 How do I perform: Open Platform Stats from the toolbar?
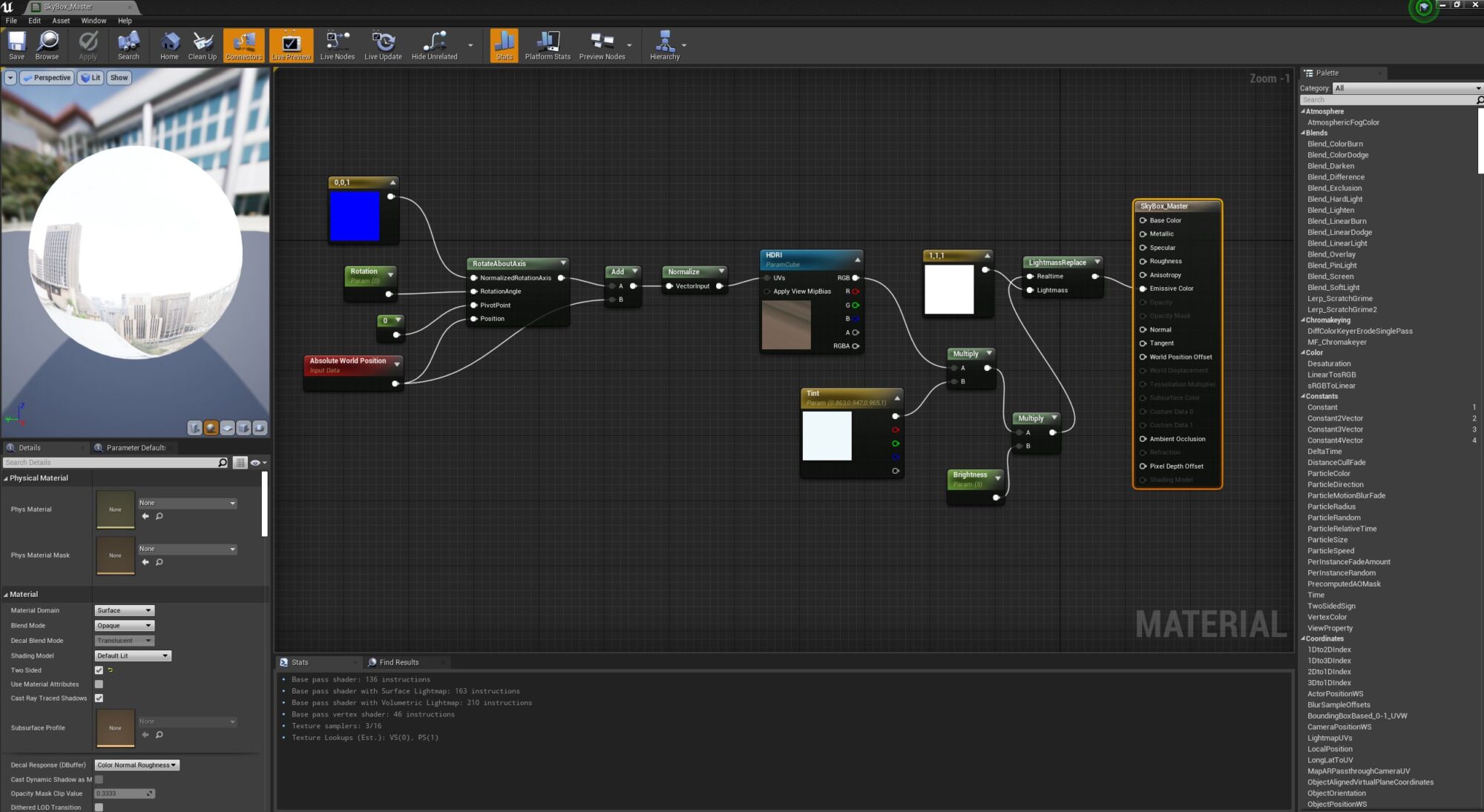[x=548, y=45]
